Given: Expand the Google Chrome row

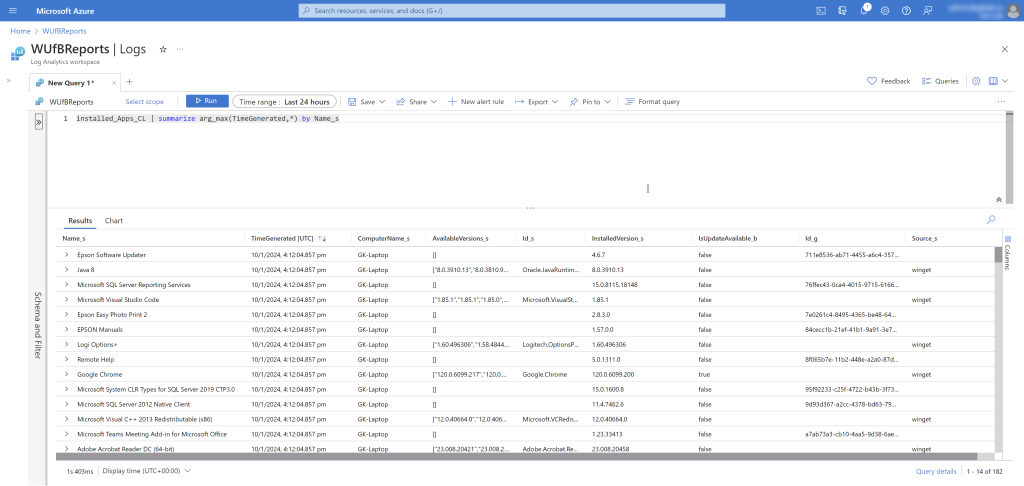Looking at the screenshot, I should tap(67, 374).
